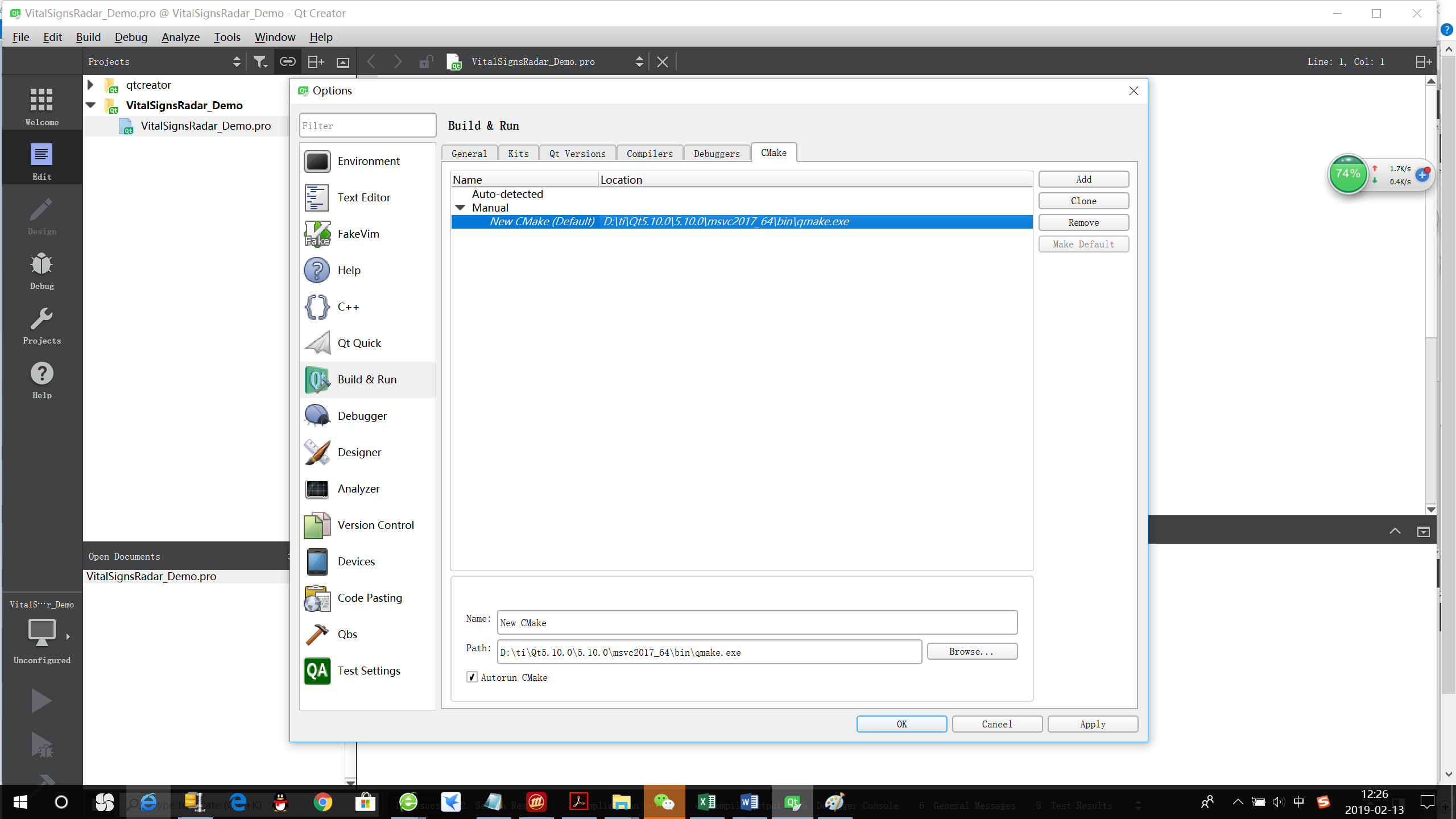Viewport: 1456px width, 819px height.
Task: Select Code Pasting options category
Action: click(x=367, y=598)
